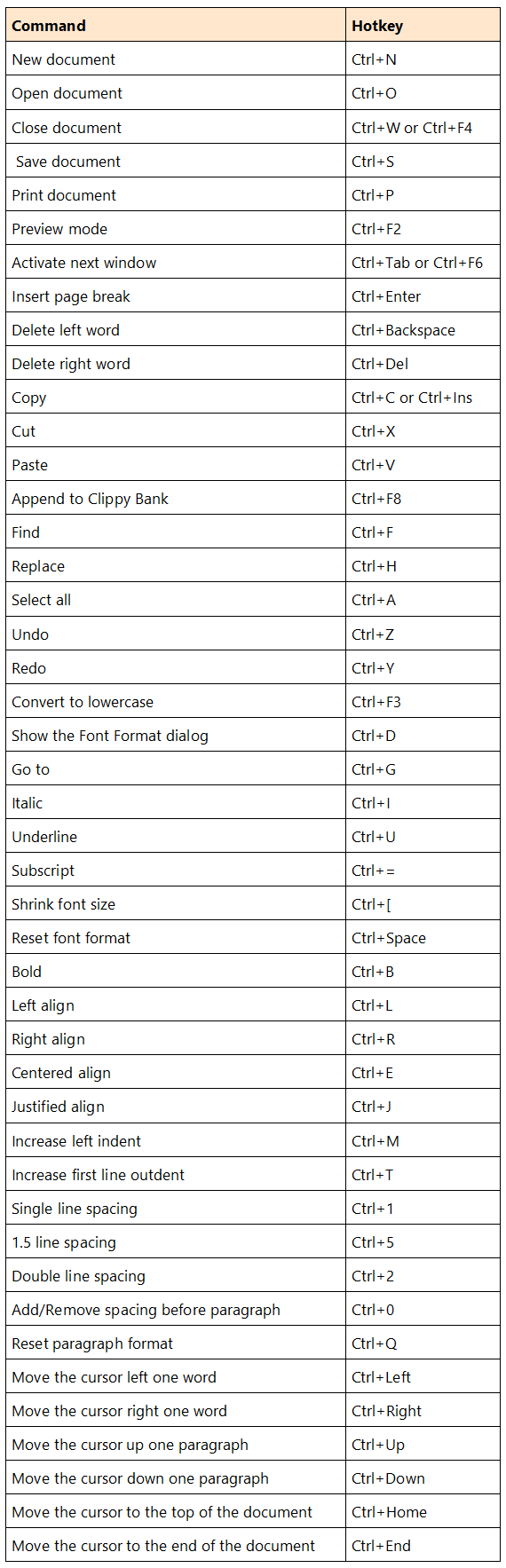The height and width of the screenshot is (1568, 506).
Task: Click the Ctrl+Backspace hotkey cell
Action: click(423, 329)
